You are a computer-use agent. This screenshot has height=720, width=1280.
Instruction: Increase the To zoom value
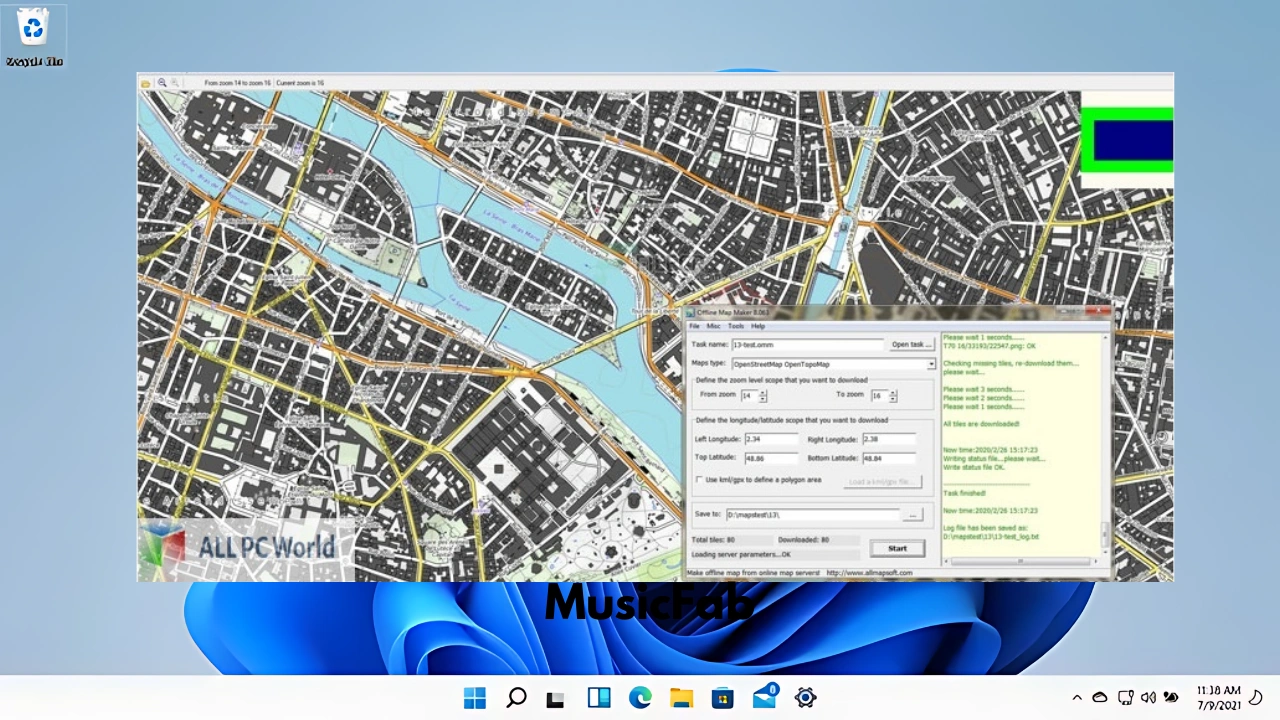[892, 393]
